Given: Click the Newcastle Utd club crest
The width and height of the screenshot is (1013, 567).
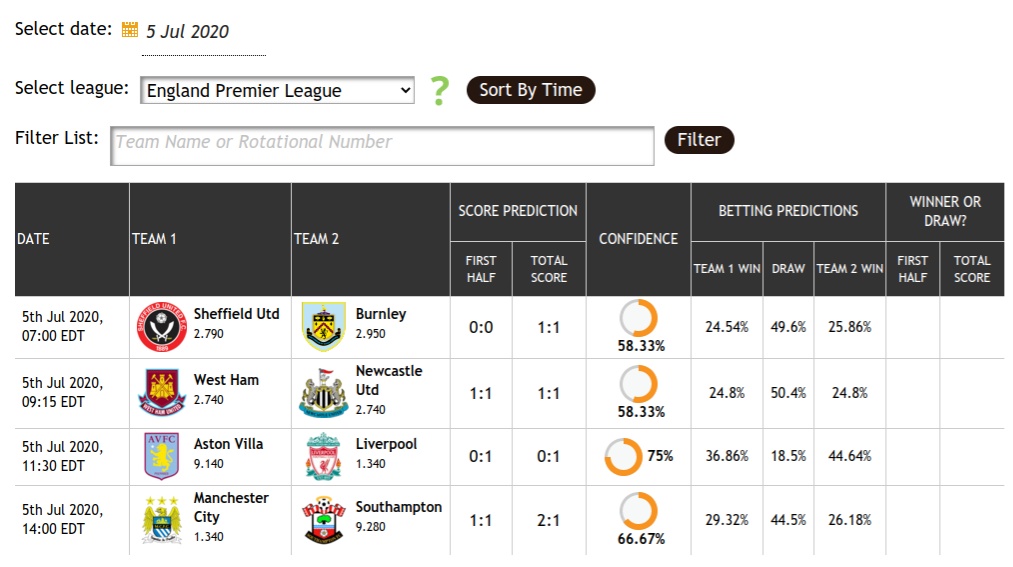Looking at the screenshot, I should [x=324, y=393].
